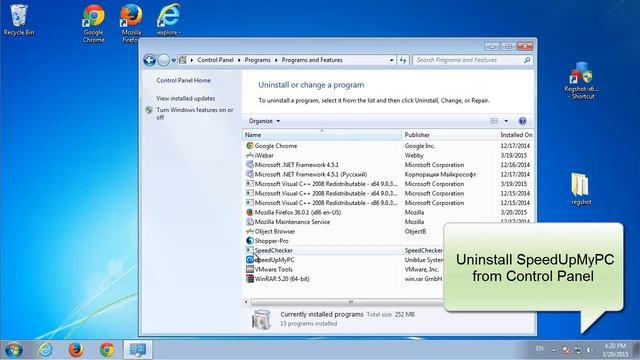Click the Back navigation arrow
The width and height of the screenshot is (640, 360).
point(150,60)
